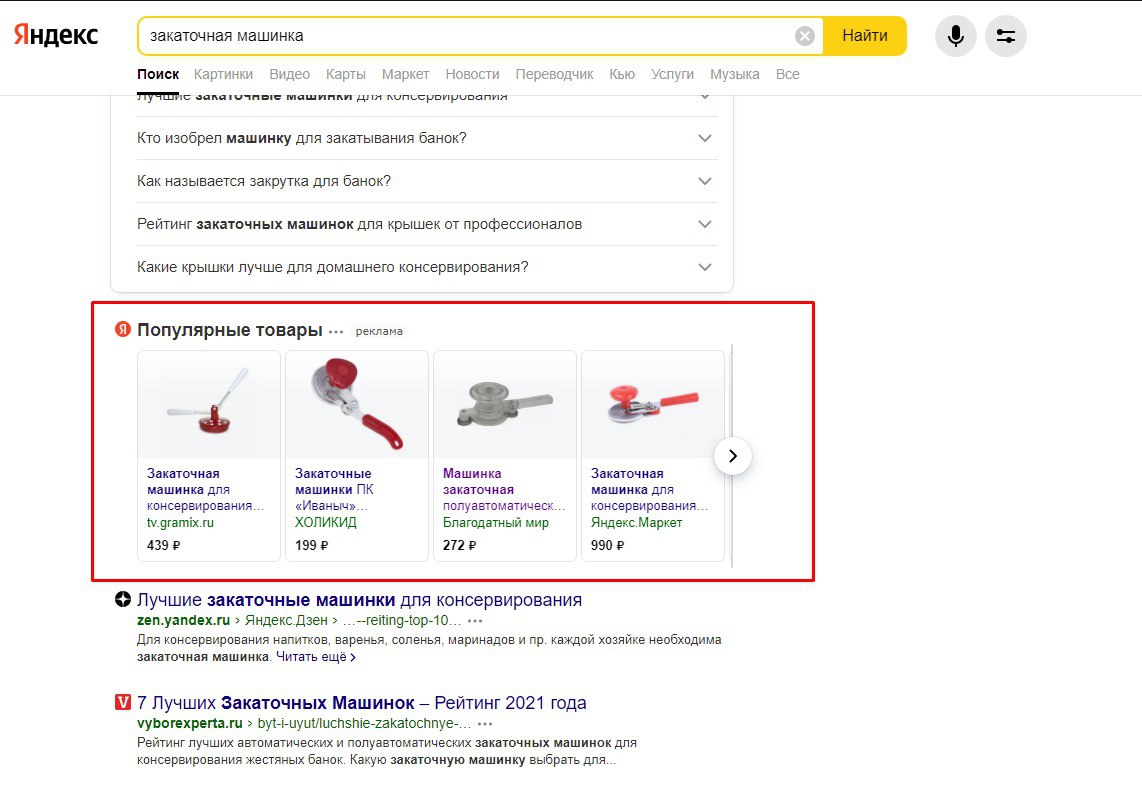The image size is (1142, 797).
Task: Open the three-dots menu for zen.yandex.ru result
Action: pyautogui.click(x=475, y=621)
